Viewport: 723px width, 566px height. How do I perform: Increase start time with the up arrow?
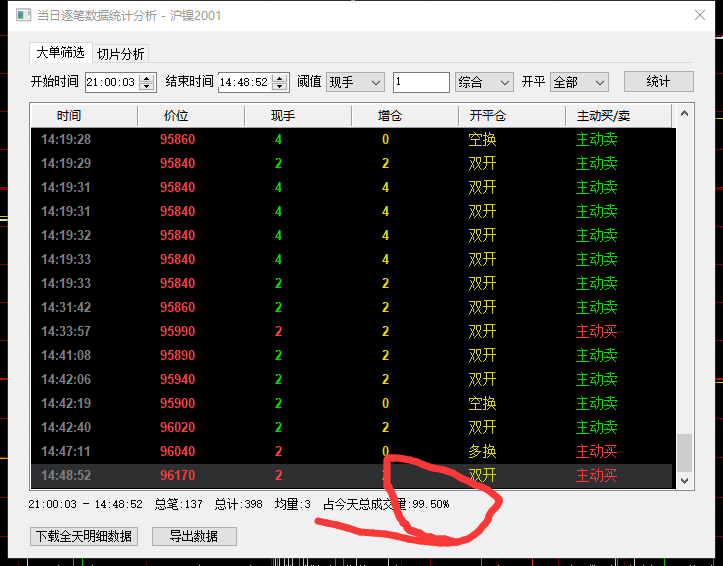click(x=147, y=78)
